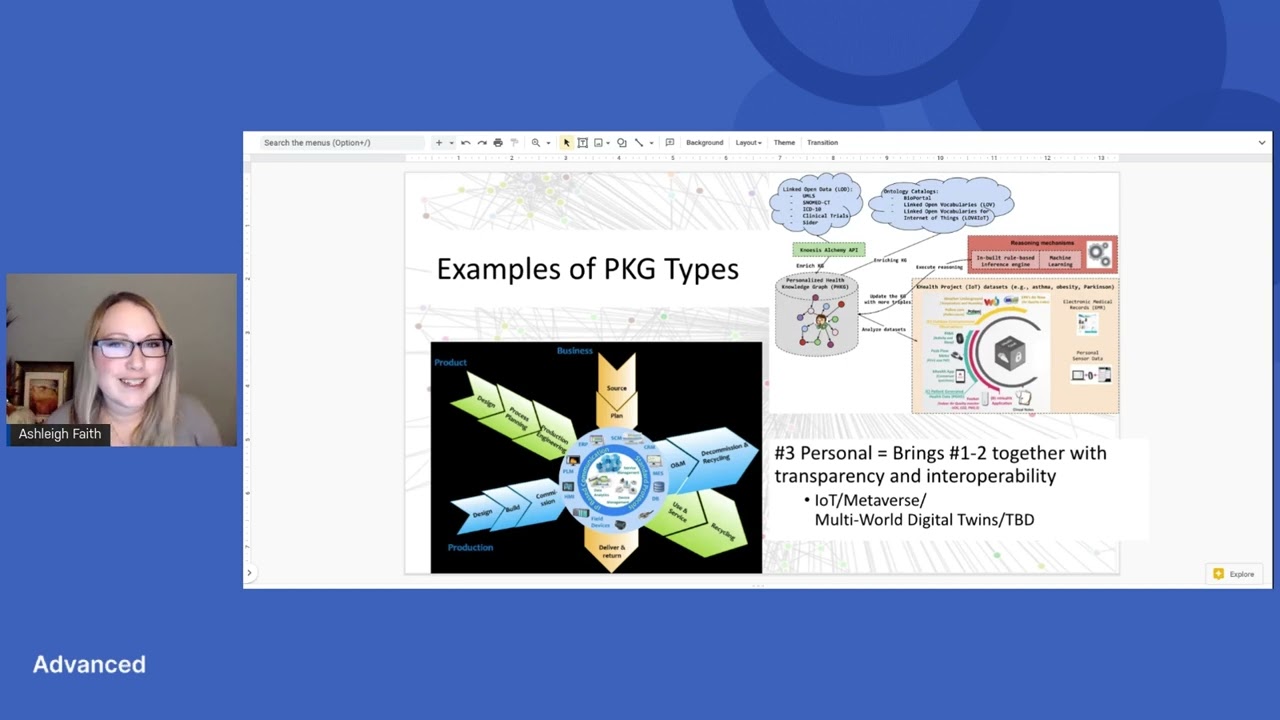
Task: Select the product lifecycle diagram image
Action: pyautogui.click(x=596, y=458)
